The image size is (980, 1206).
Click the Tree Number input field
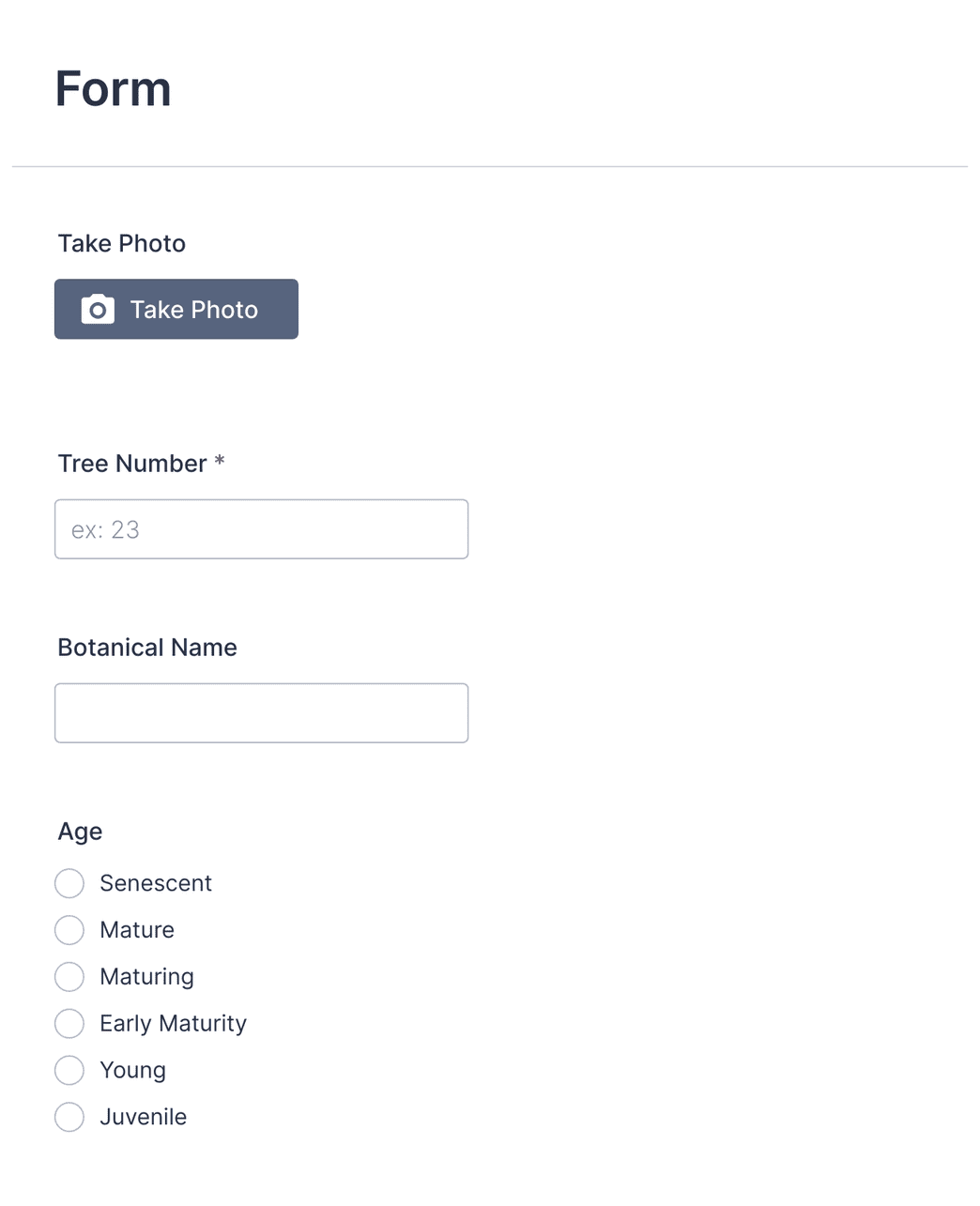point(261,528)
